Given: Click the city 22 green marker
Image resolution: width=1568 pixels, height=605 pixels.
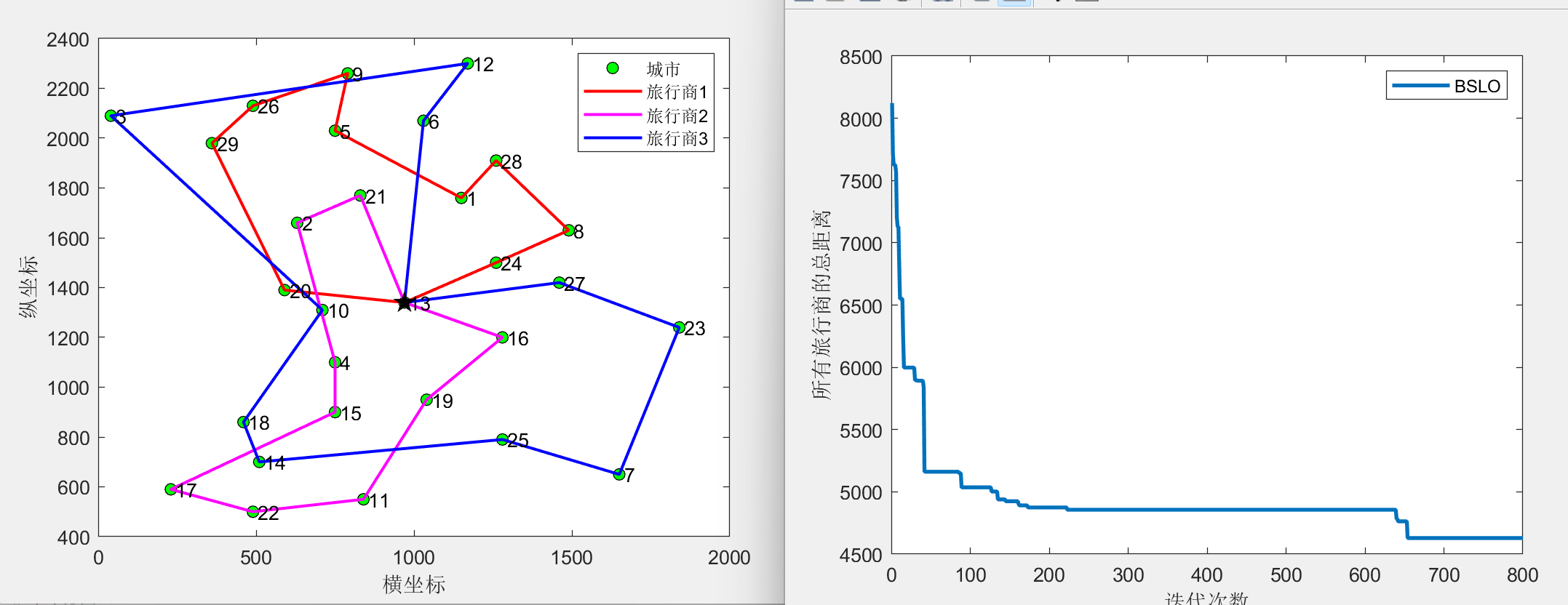Looking at the screenshot, I should tap(252, 511).
